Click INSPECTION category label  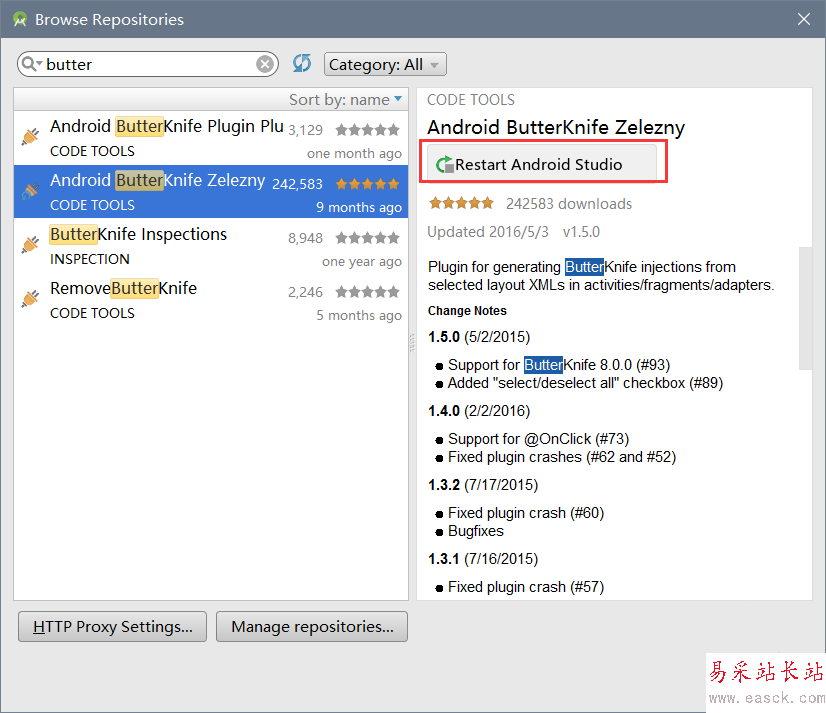pos(90,259)
